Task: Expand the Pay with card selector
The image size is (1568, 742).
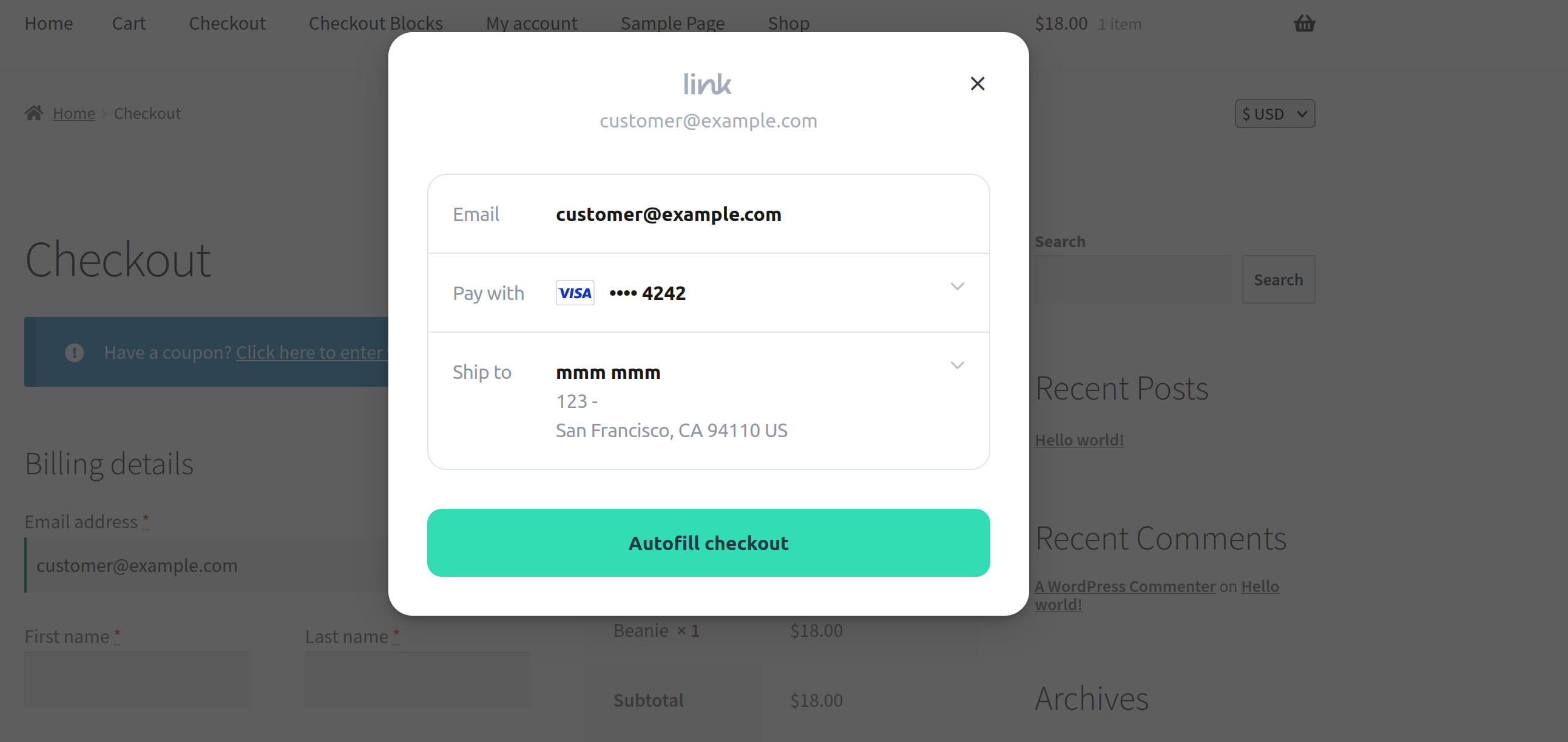Action: click(957, 286)
